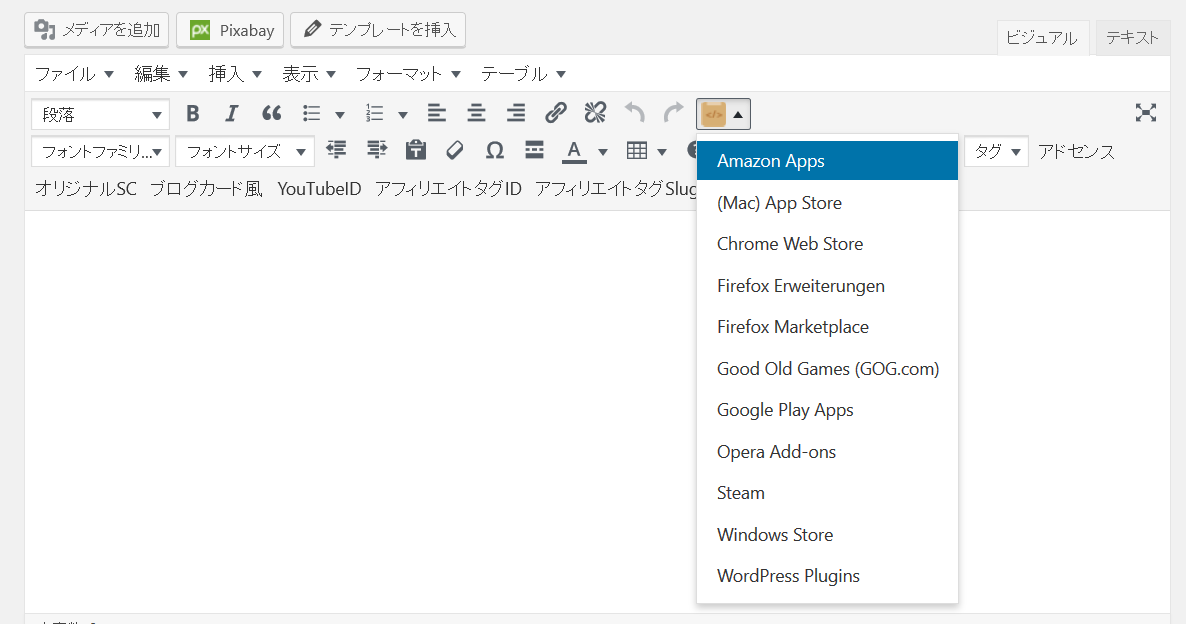The width and height of the screenshot is (1186, 624).
Task: Clear formatting with the eraser tool
Action: [455, 151]
